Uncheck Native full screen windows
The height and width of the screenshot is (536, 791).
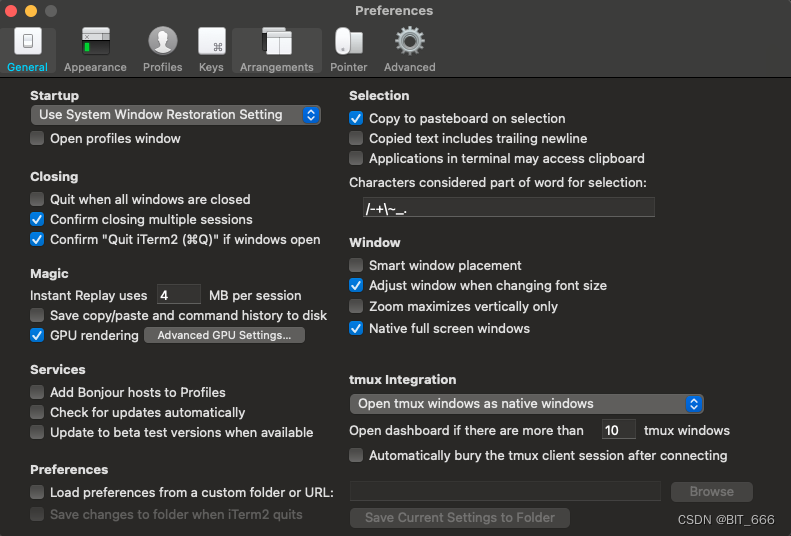pos(356,328)
